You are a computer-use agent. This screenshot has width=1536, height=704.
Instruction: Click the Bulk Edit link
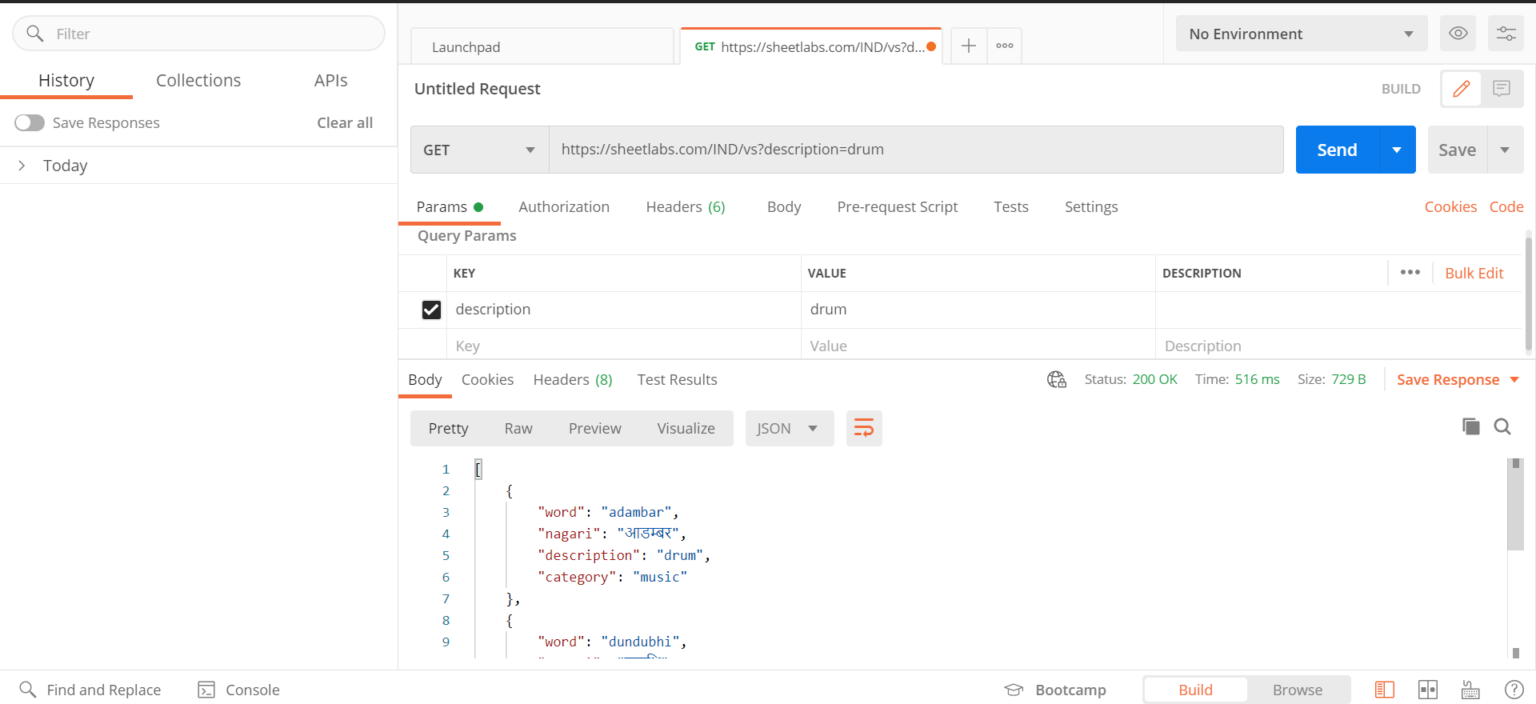coord(1473,273)
